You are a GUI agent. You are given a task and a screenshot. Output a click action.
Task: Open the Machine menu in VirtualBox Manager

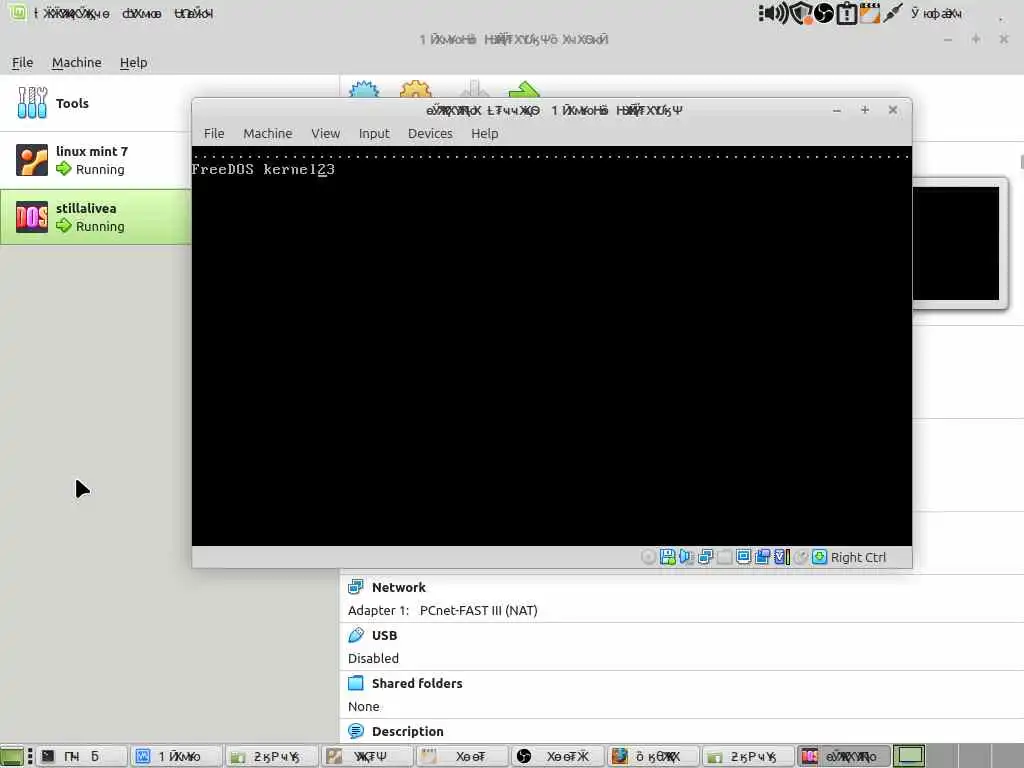(76, 63)
